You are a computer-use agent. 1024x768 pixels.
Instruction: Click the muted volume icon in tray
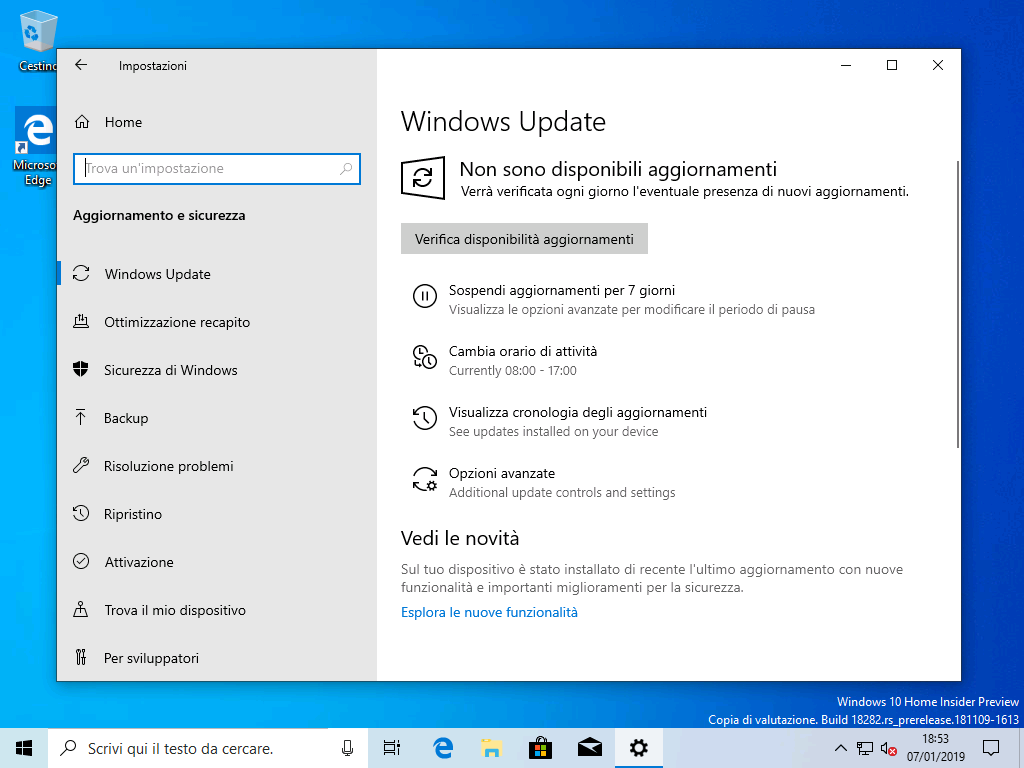(x=888, y=748)
